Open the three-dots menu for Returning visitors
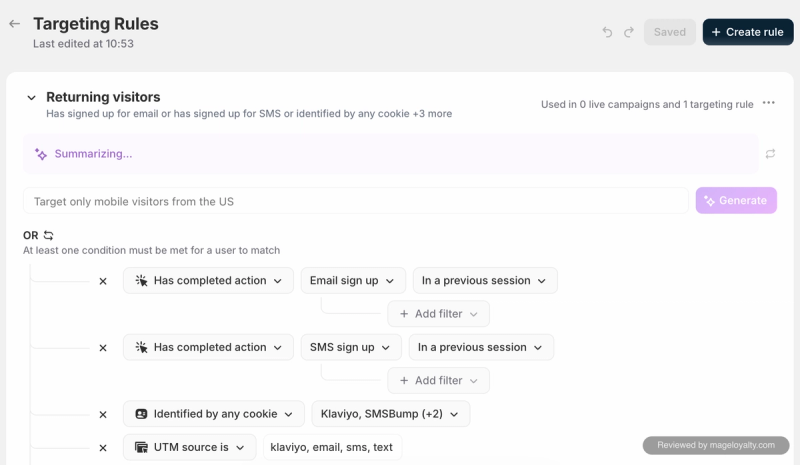800x465 pixels. [x=768, y=103]
